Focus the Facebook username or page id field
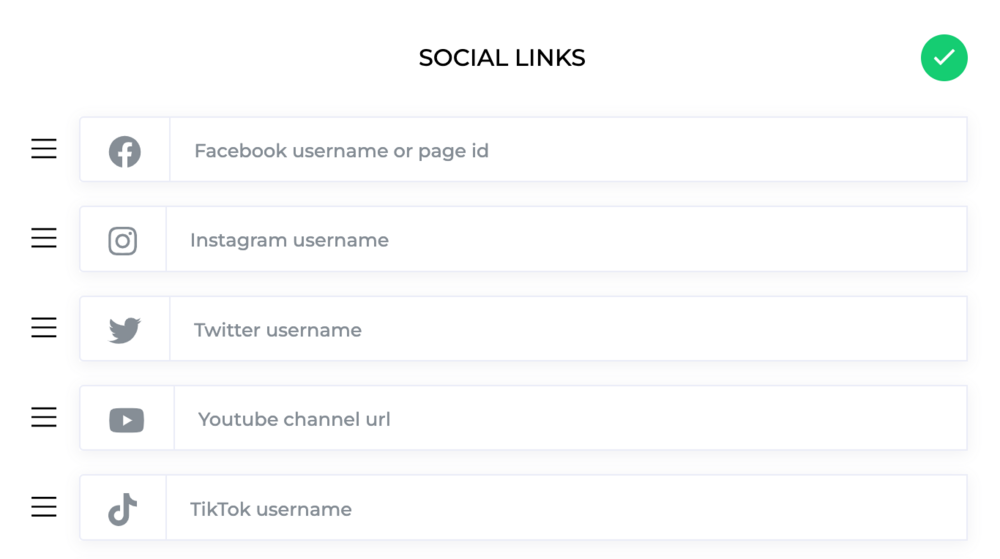 (x=568, y=149)
